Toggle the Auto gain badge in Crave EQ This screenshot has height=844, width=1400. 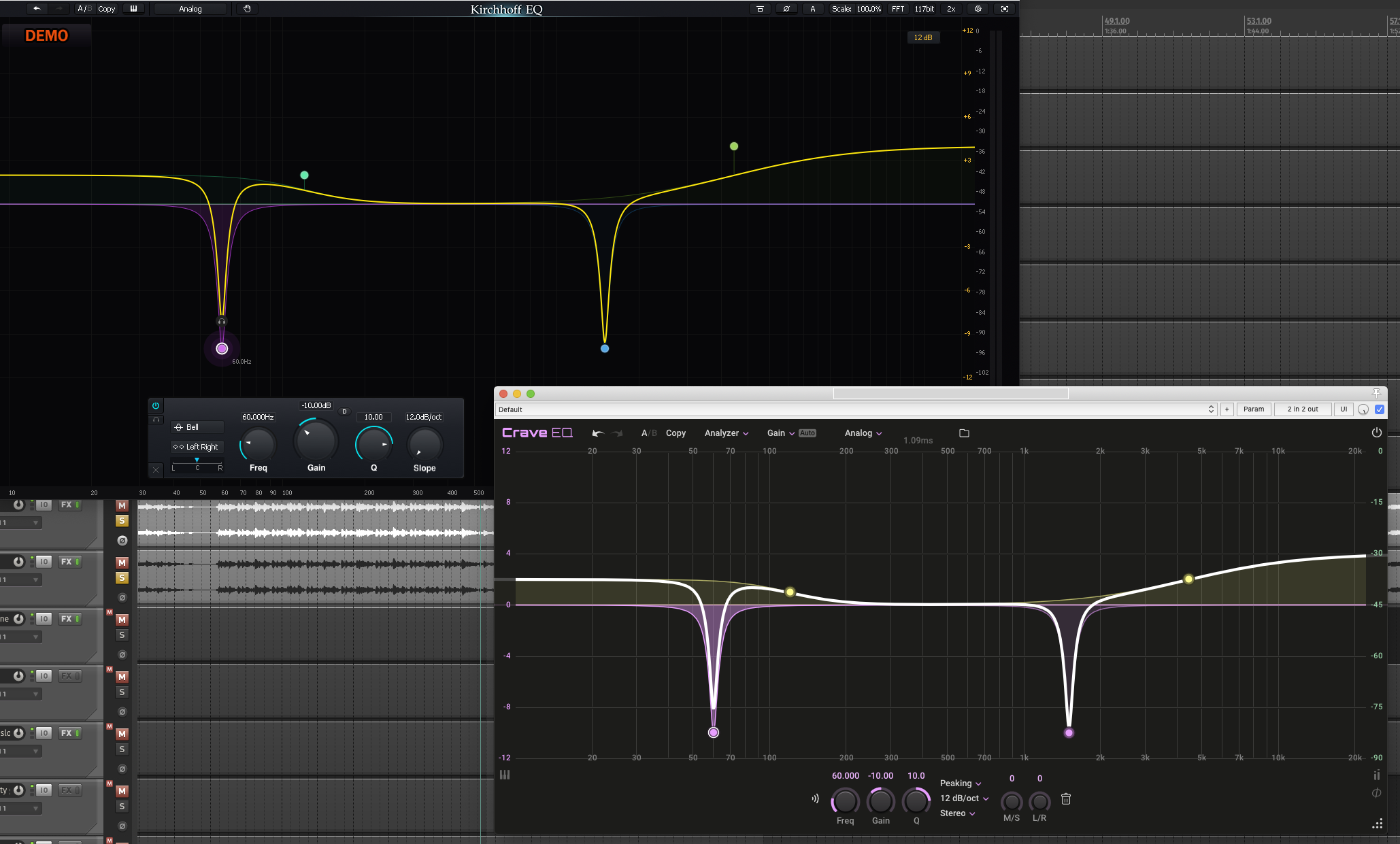coord(807,433)
